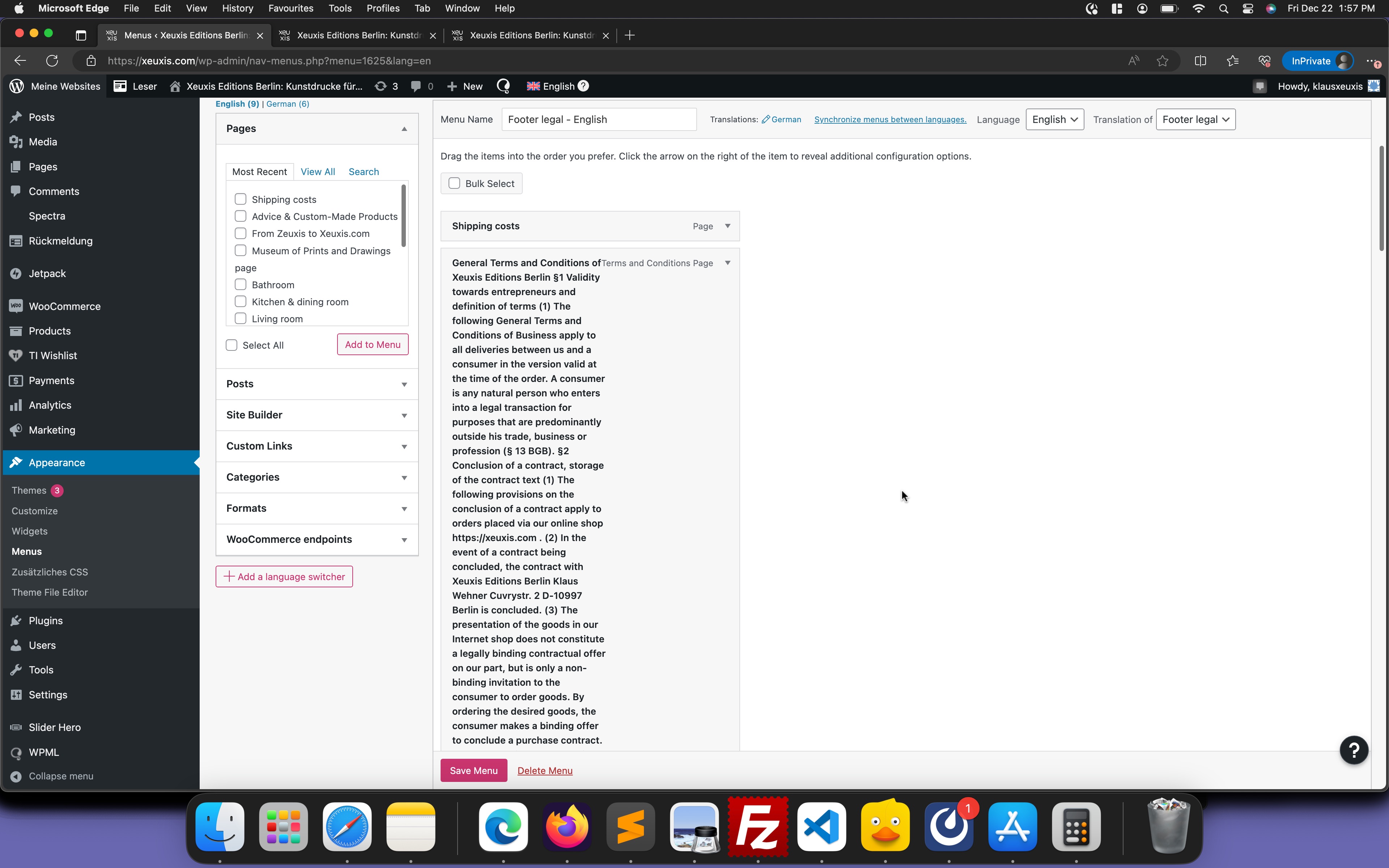The width and height of the screenshot is (1389, 868).
Task: Click the Jetpack search icon in admin bar
Action: 504,86
